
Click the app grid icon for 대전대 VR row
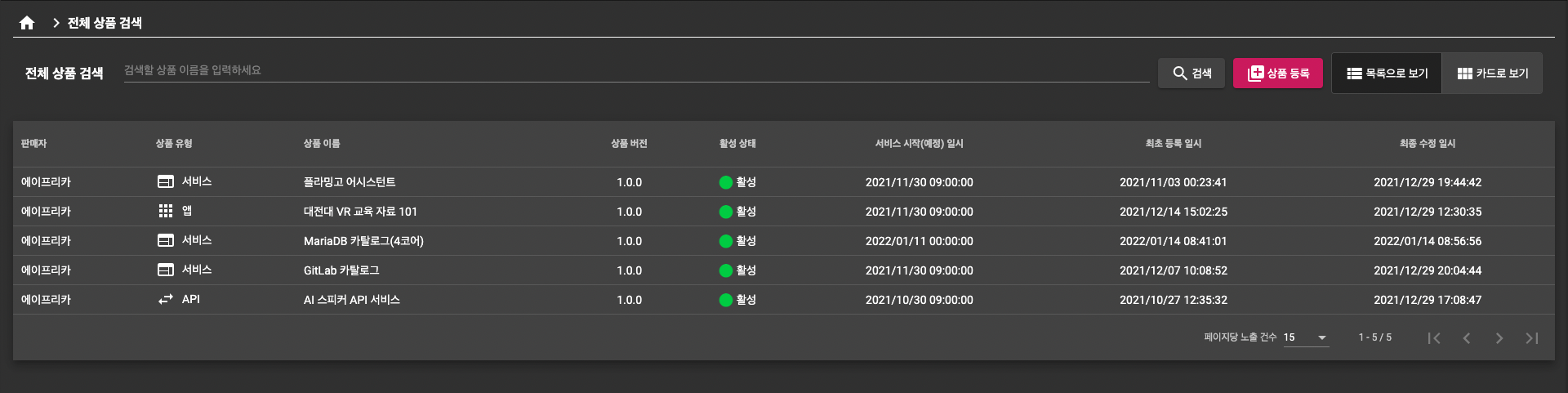pyautogui.click(x=166, y=211)
